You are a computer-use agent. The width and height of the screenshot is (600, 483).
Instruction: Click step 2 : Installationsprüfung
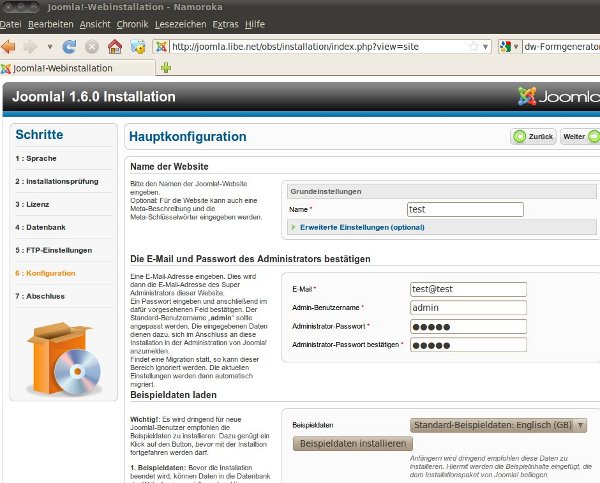coord(57,181)
